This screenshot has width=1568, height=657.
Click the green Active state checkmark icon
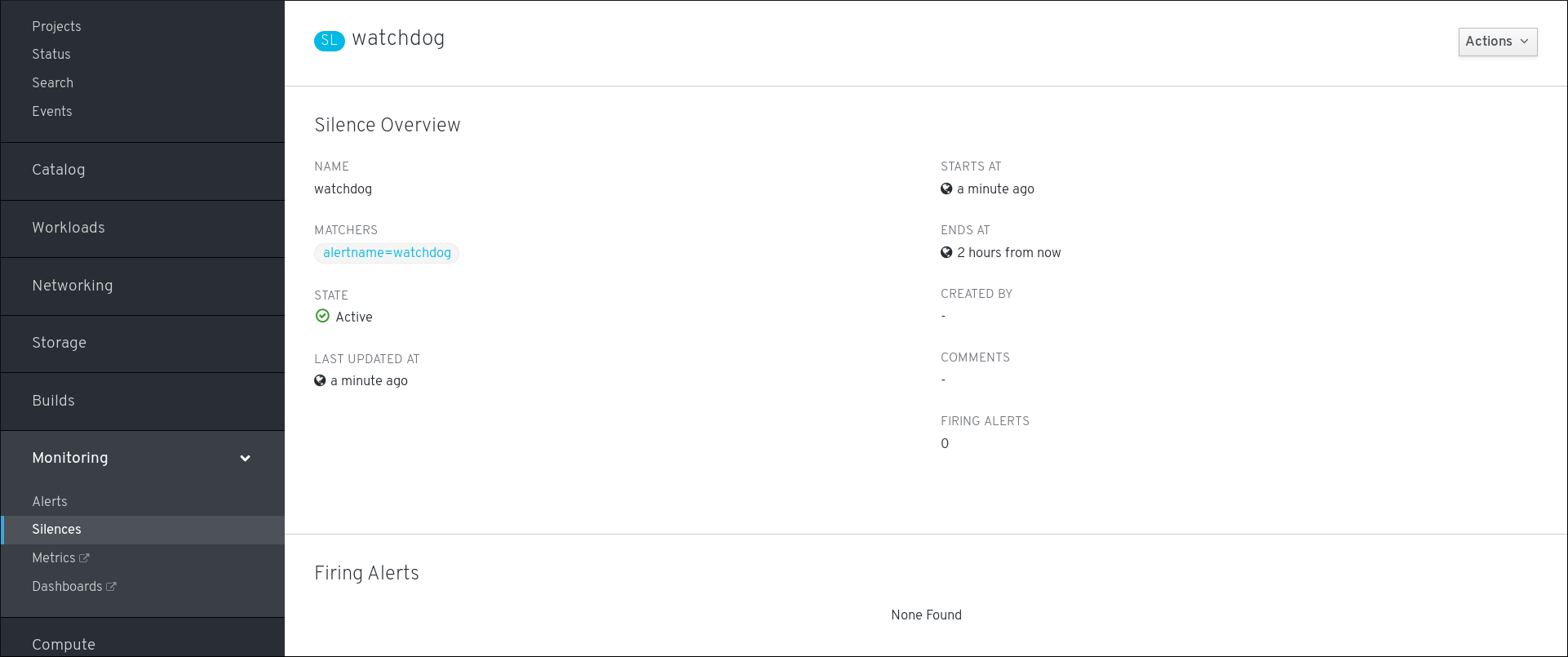tap(322, 316)
